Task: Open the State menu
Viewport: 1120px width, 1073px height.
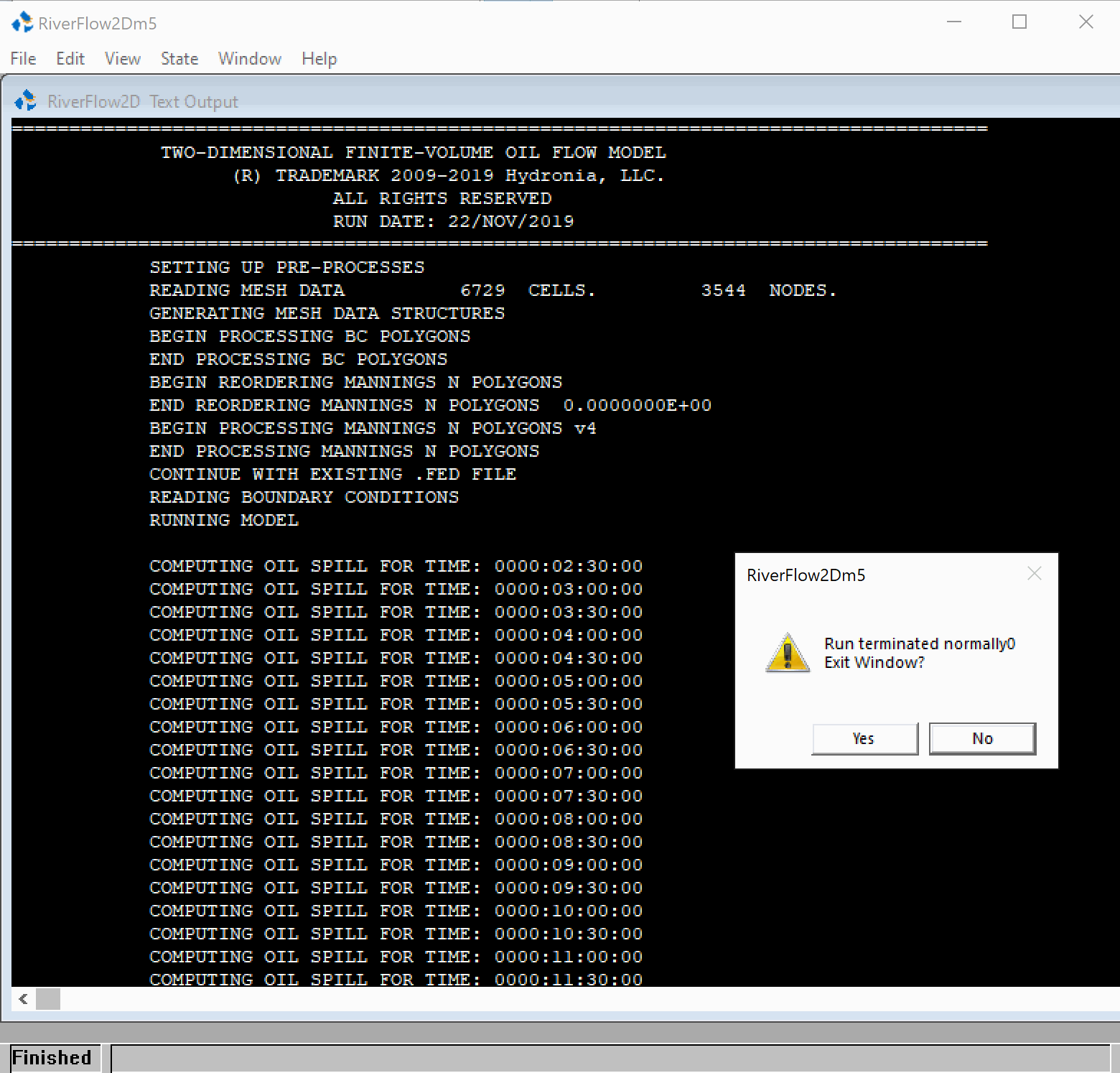Action: 179,59
